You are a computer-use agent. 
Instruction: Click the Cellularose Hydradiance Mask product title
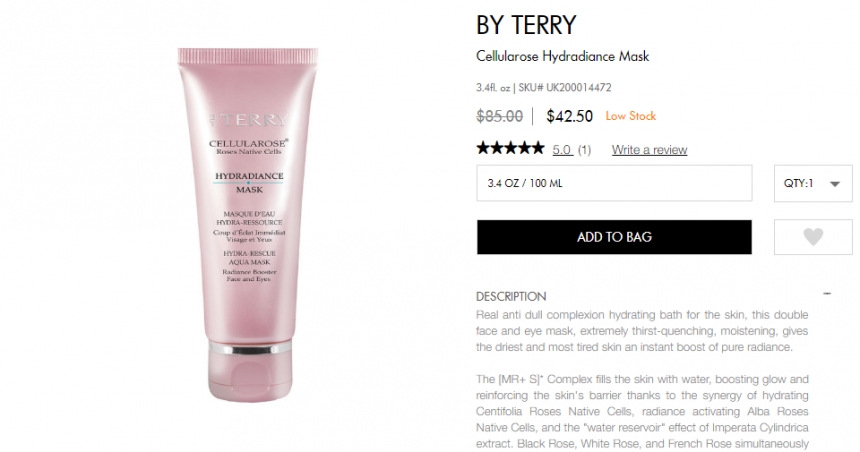click(x=562, y=56)
